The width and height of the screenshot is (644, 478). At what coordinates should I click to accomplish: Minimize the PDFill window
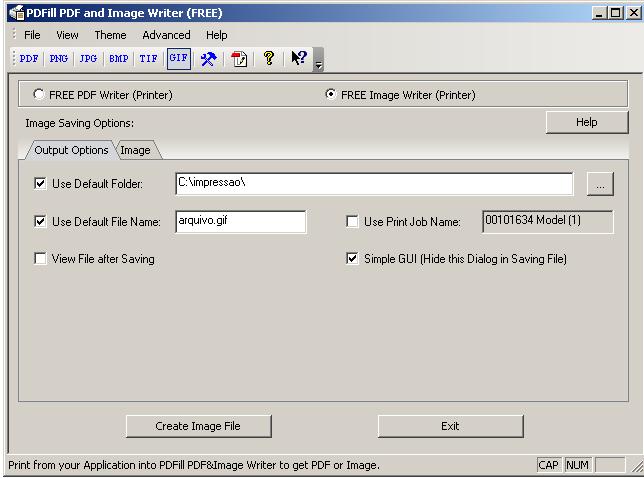point(600,13)
